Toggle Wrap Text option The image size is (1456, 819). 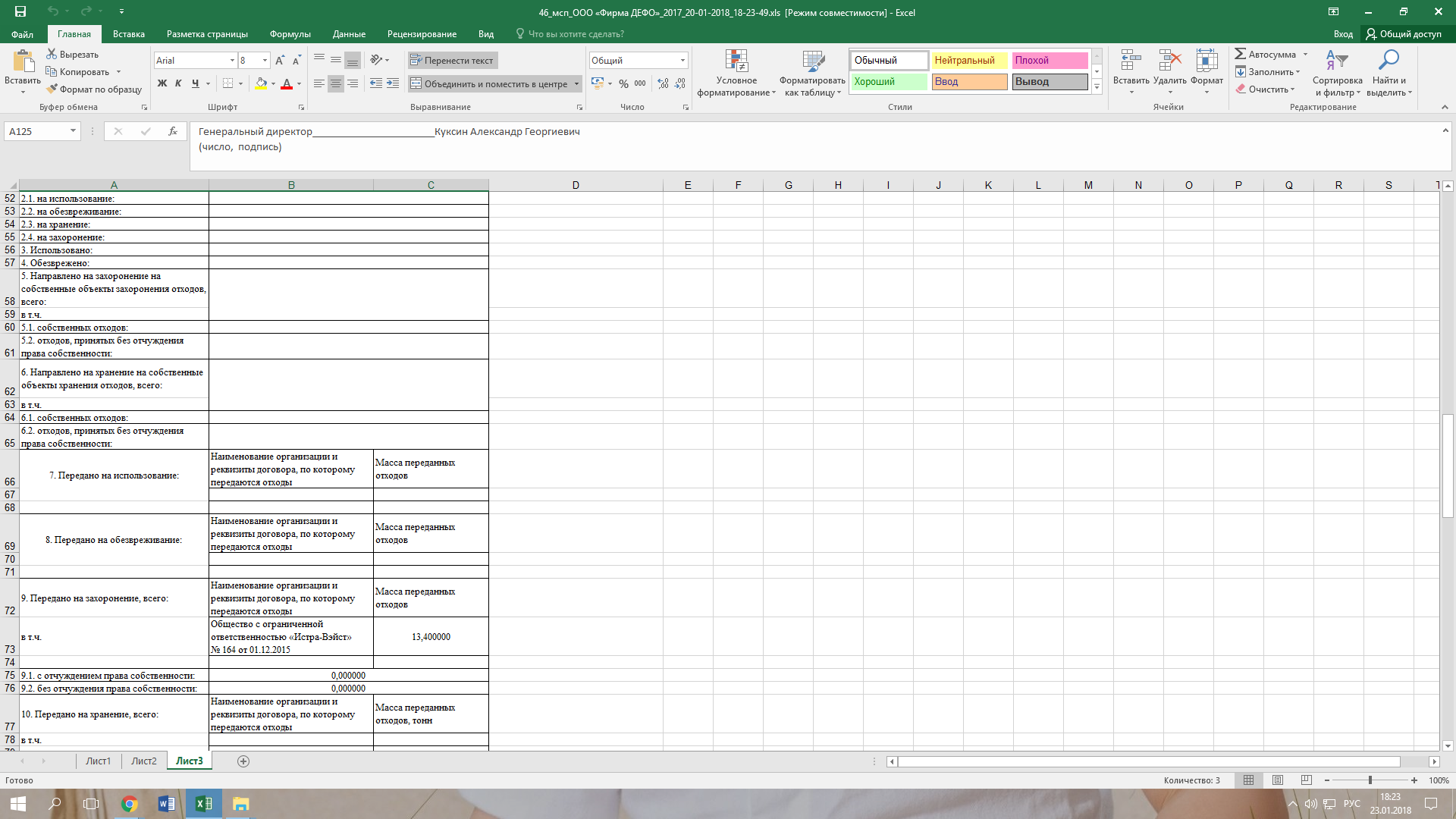point(452,61)
